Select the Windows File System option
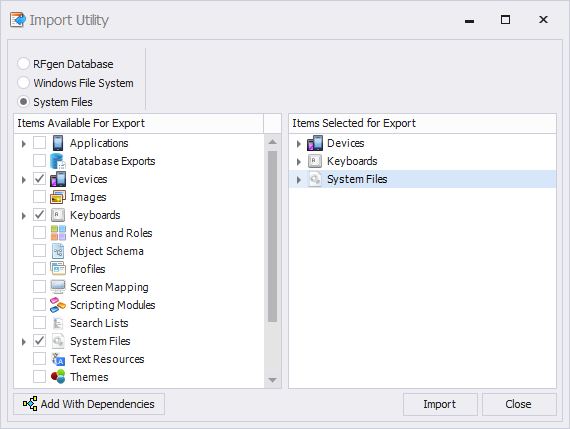 83,83
